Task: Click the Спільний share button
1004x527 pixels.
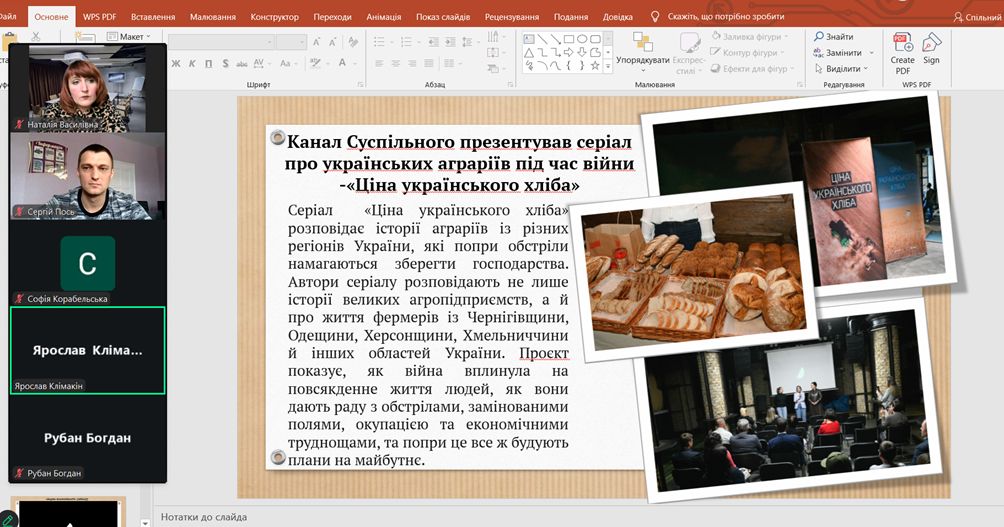Action: pyautogui.click(x=975, y=17)
